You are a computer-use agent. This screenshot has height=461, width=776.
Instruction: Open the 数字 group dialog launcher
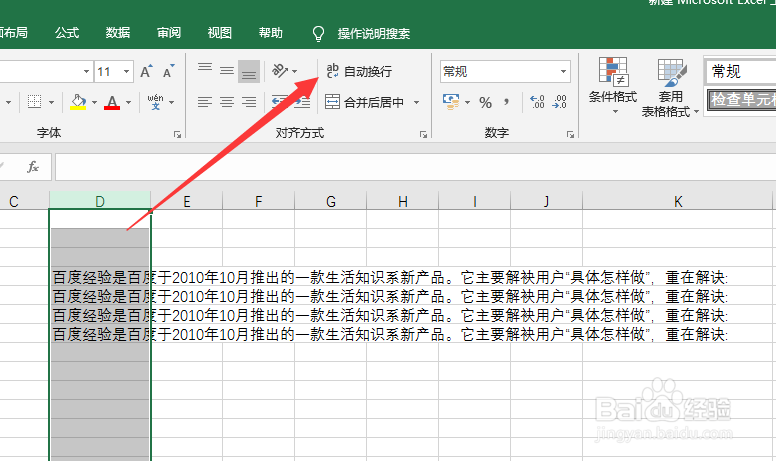pos(570,134)
